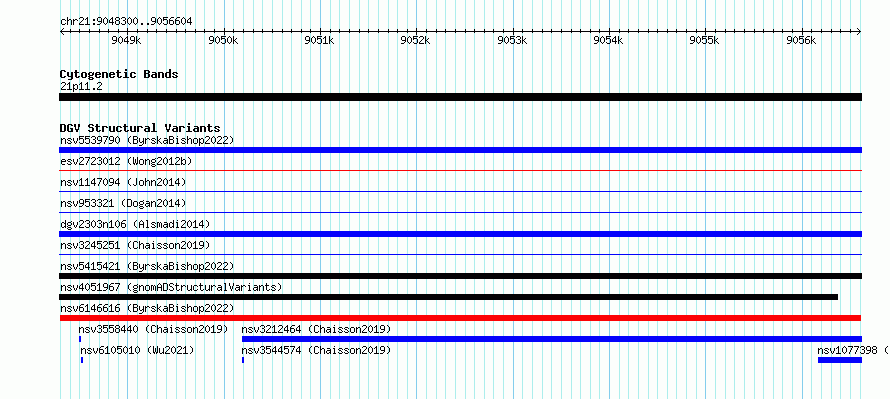Click the Cytogenetic Bands track heading
The image size is (890, 399).
[x=119, y=74]
